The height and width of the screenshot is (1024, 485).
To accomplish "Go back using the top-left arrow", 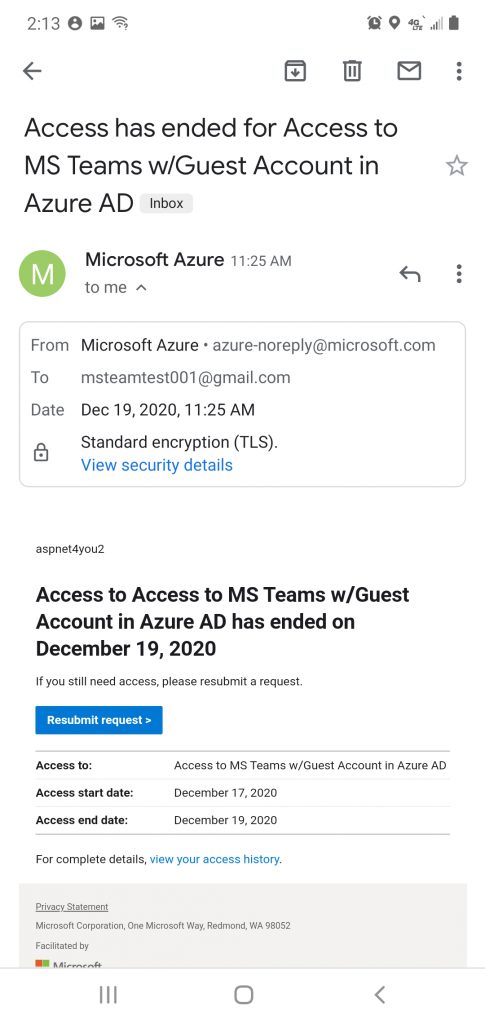I will [32, 71].
